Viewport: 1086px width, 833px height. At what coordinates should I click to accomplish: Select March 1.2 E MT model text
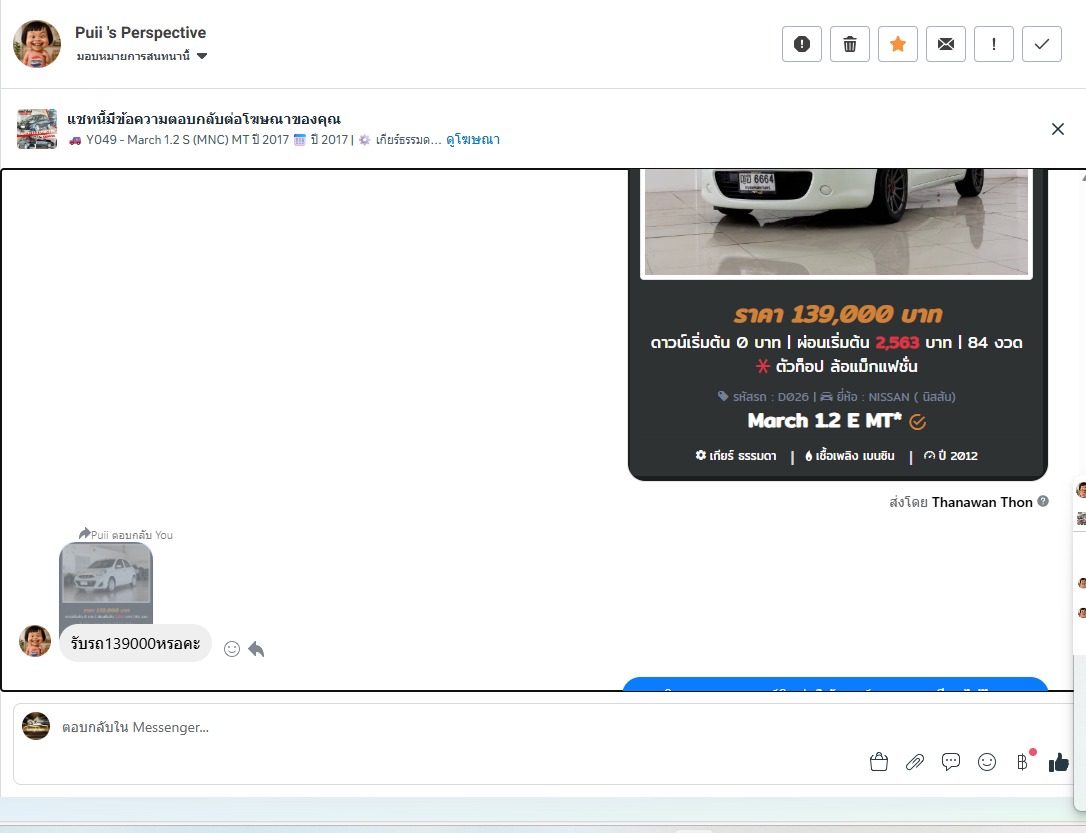pyautogui.click(x=824, y=420)
